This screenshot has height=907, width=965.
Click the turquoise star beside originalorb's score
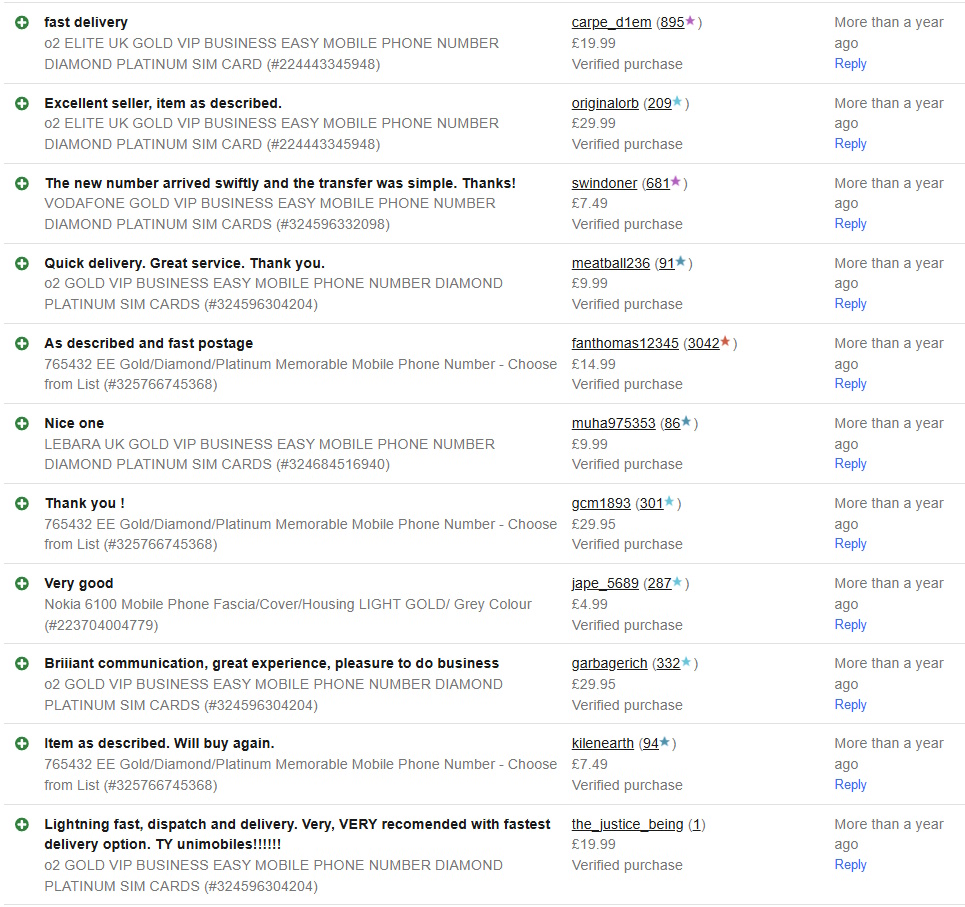[677, 102]
